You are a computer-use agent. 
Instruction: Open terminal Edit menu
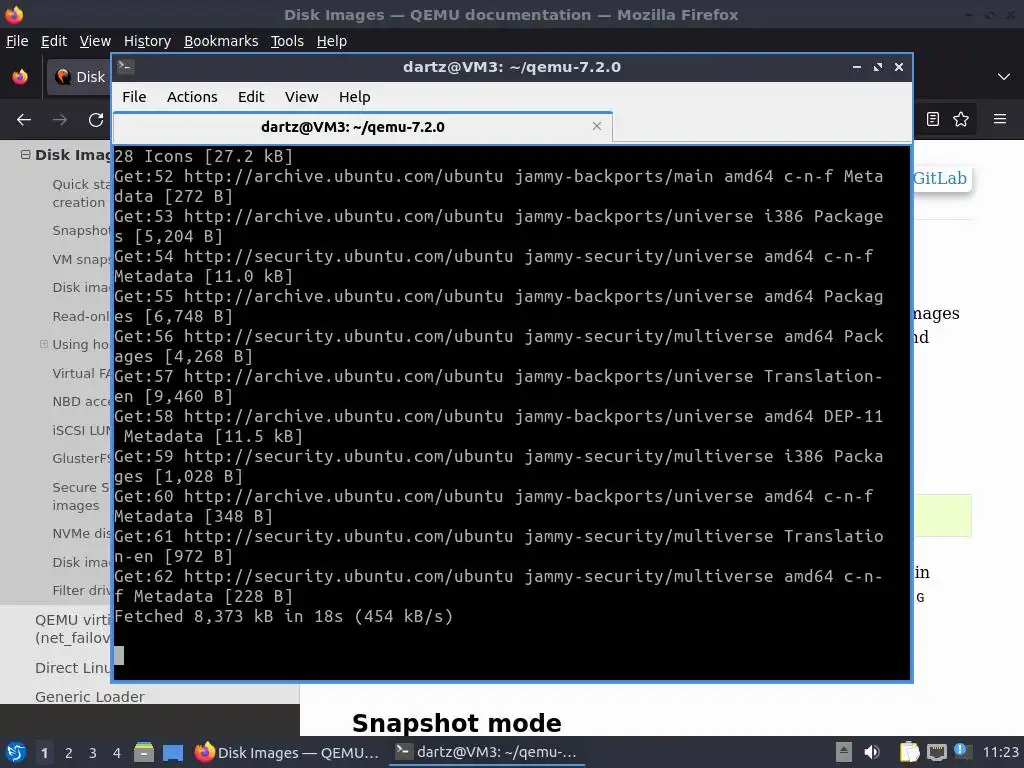(251, 97)
